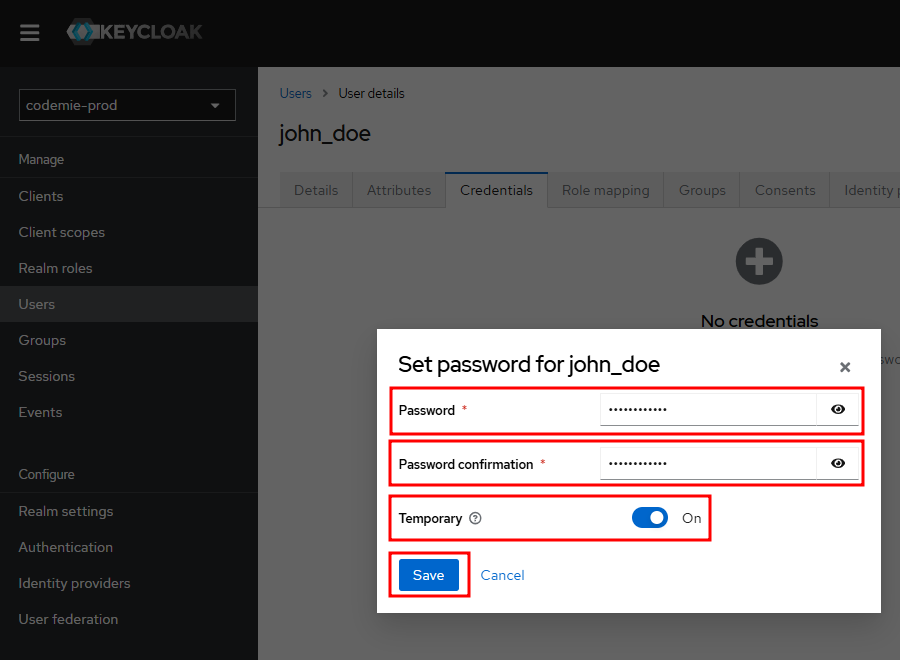The width and height of the screenshot is (900, 660).
Task: Reveal the password confirmation value
Action: 838,463
